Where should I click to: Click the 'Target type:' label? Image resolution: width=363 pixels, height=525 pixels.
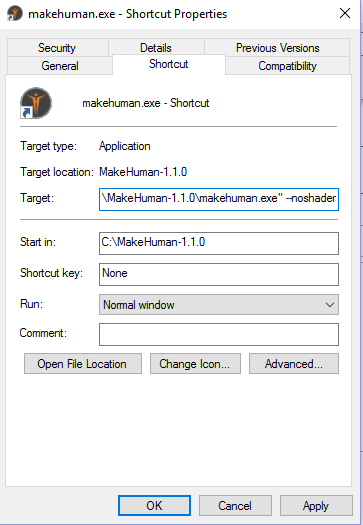coord(49,146)
